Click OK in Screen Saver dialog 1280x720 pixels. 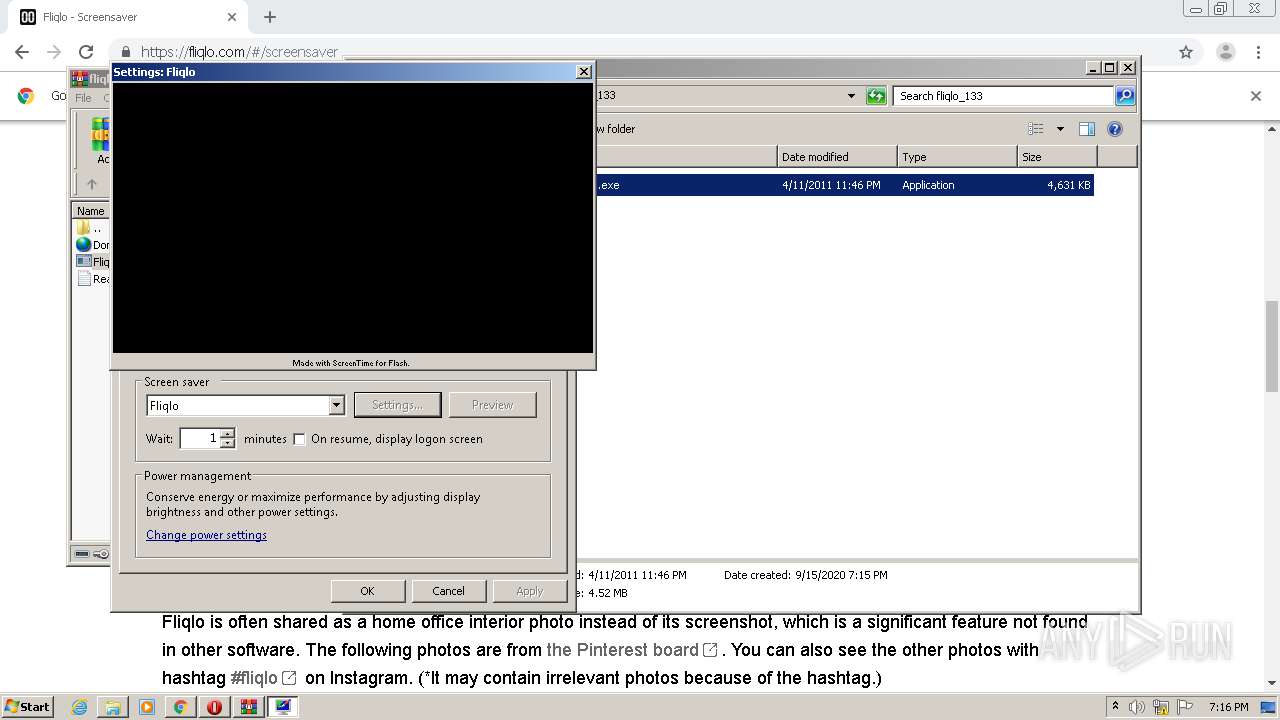coord(367,591)
